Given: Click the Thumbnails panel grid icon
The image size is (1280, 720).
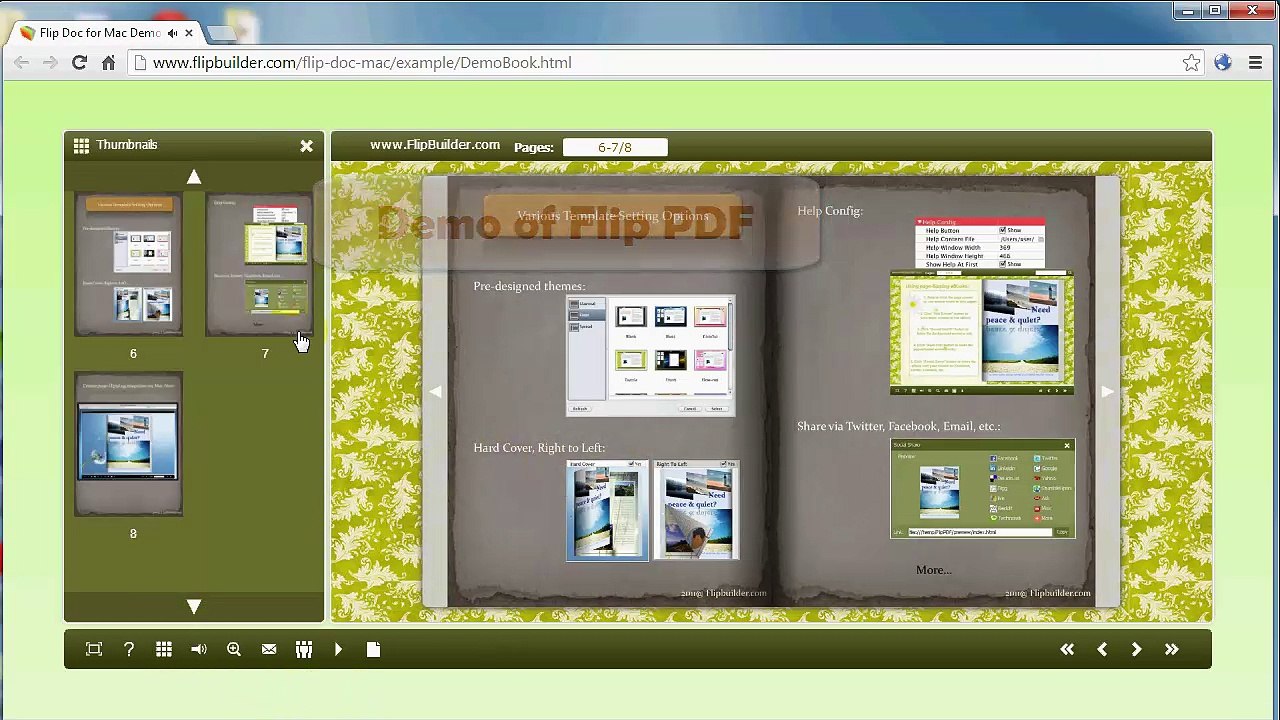Looking at the screenshot, I should [x=81, y=145].
